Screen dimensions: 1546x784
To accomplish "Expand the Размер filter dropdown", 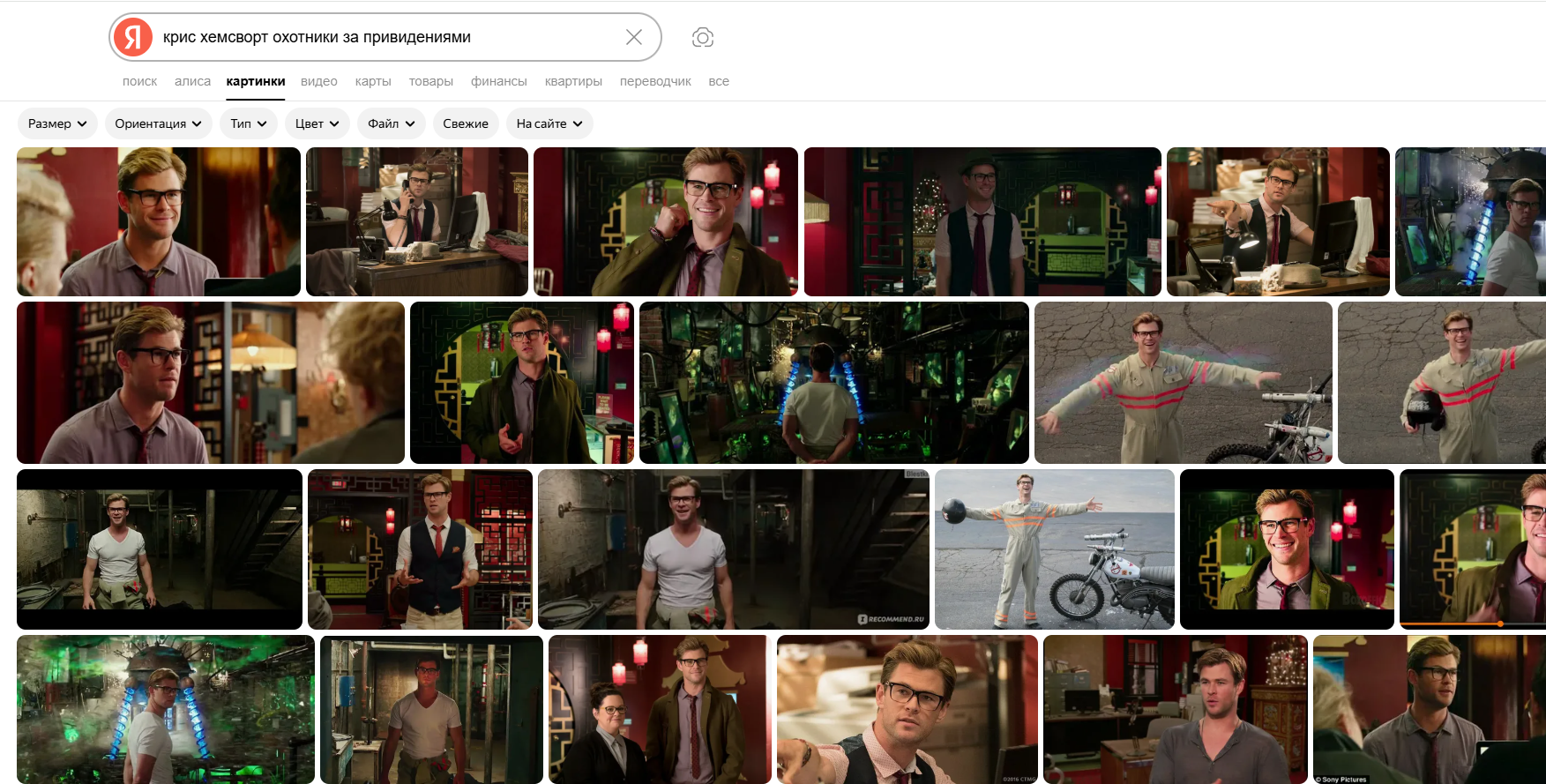I will (57, 123).
